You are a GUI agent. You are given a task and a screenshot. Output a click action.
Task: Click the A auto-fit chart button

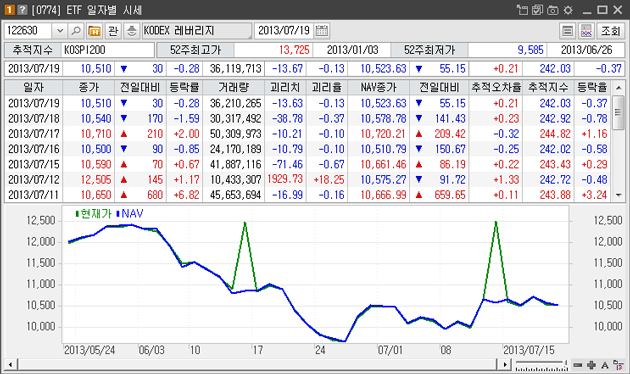click(605, 365)
